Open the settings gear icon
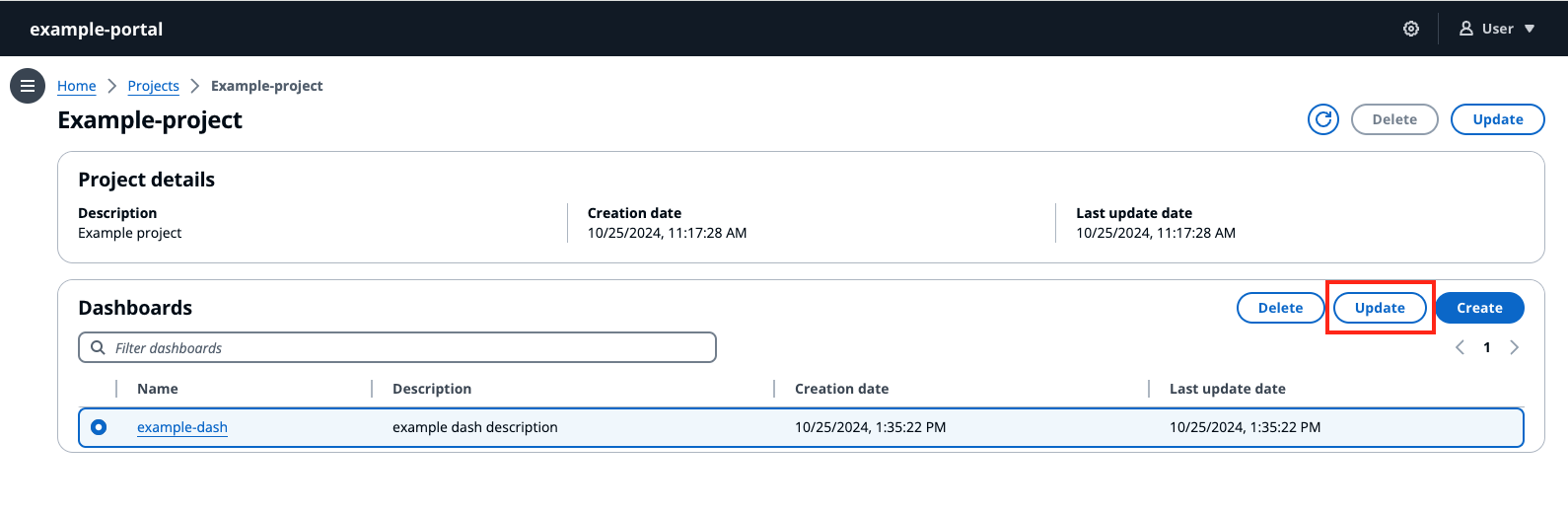The width and height of the screenshot is (1568, 514). [1411, 29]
